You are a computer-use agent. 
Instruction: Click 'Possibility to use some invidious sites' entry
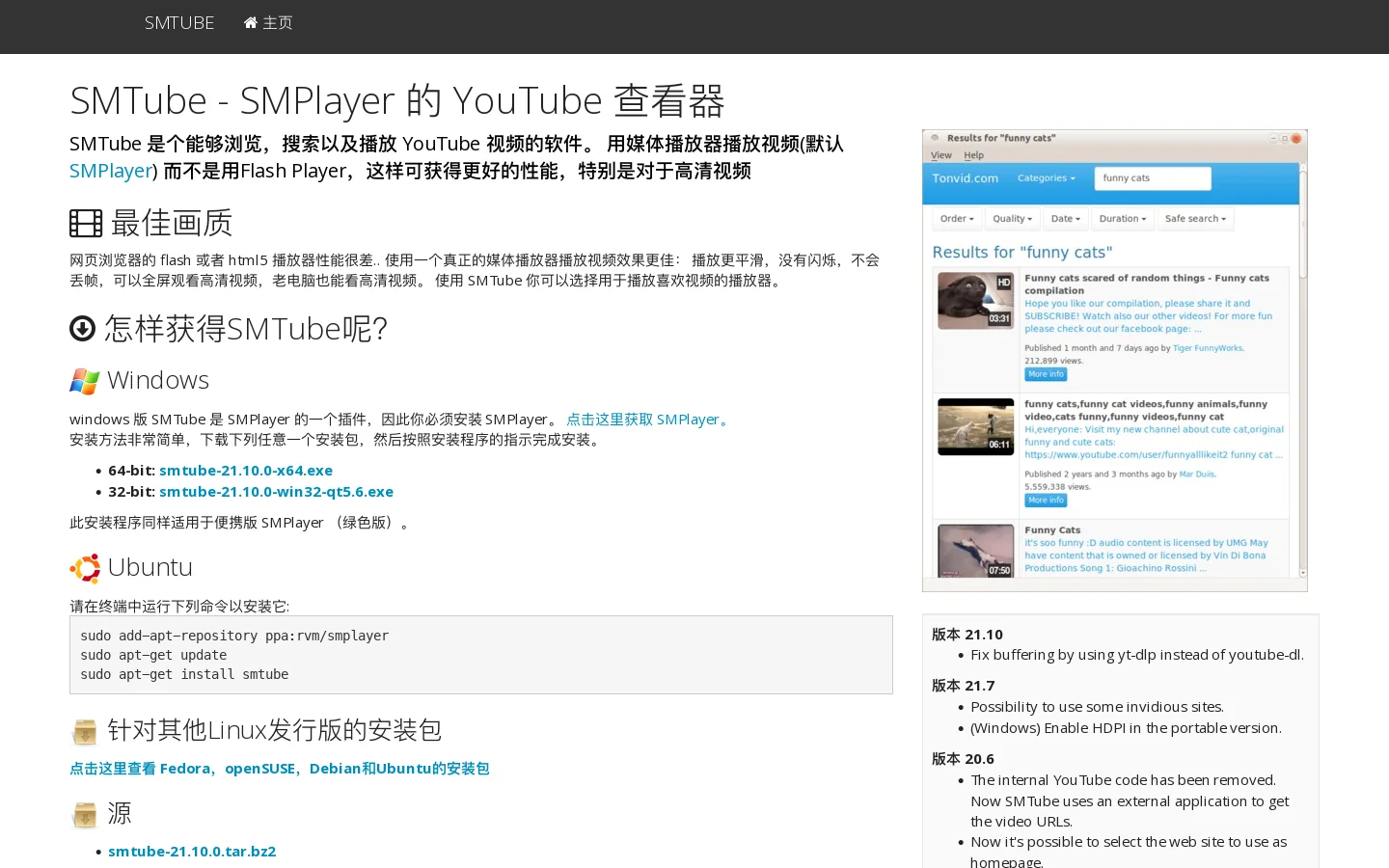pyautogui.click(x=1097, y=707)
